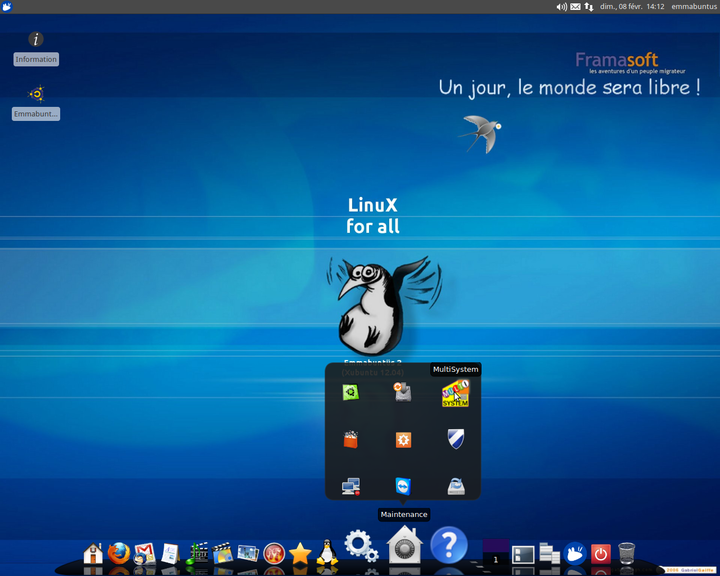Open the office documents dock icon
This screenshot has height=576, width=720.
coord(170,553)
